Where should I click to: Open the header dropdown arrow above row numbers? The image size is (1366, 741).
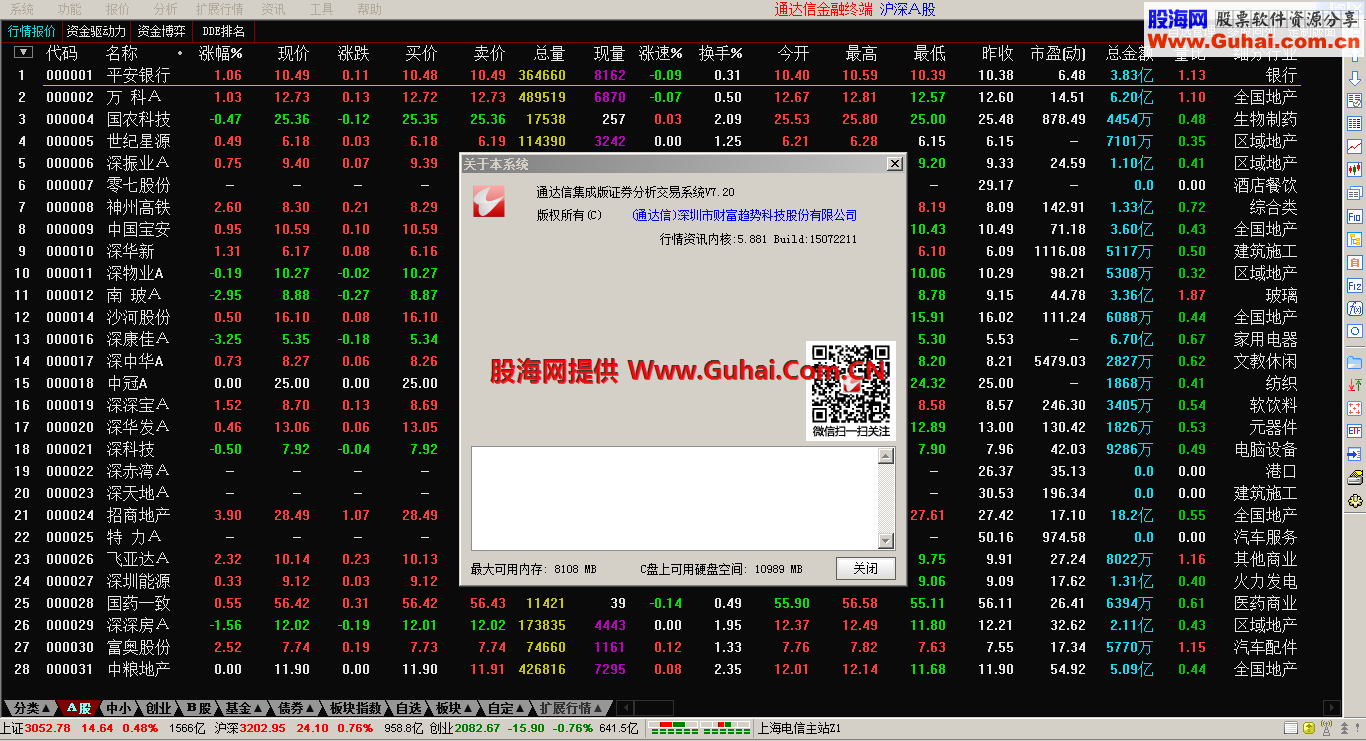coord(23,52)
